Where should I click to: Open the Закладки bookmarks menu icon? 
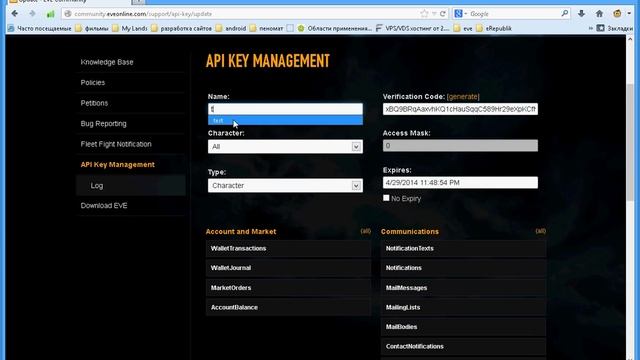pos(600,28)
